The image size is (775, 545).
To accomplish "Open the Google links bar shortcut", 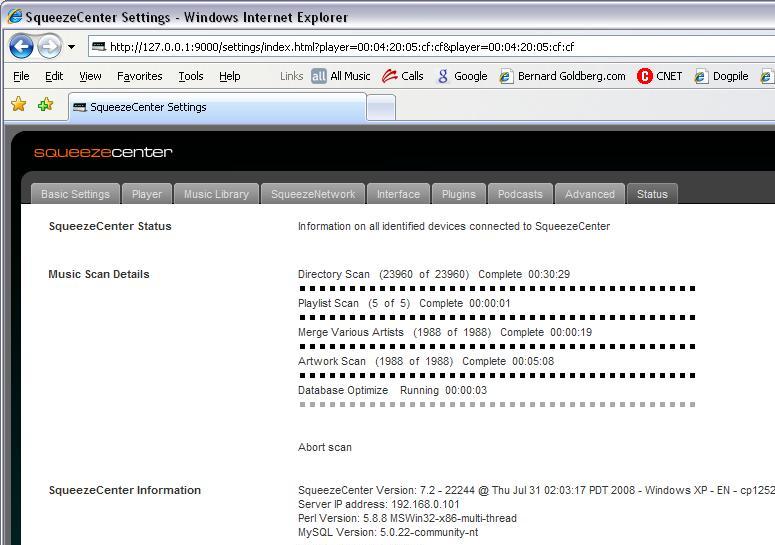I will [462, 76].
